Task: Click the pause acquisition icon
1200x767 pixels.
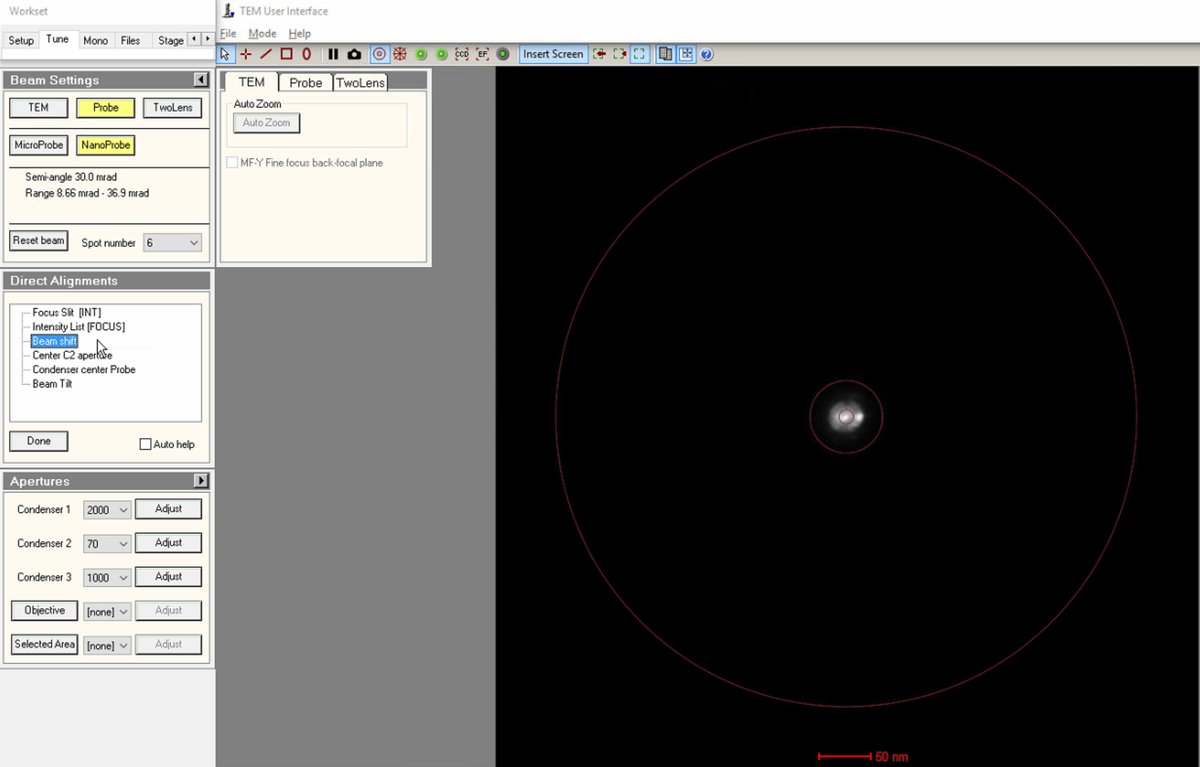Action: tap(333, 54)
